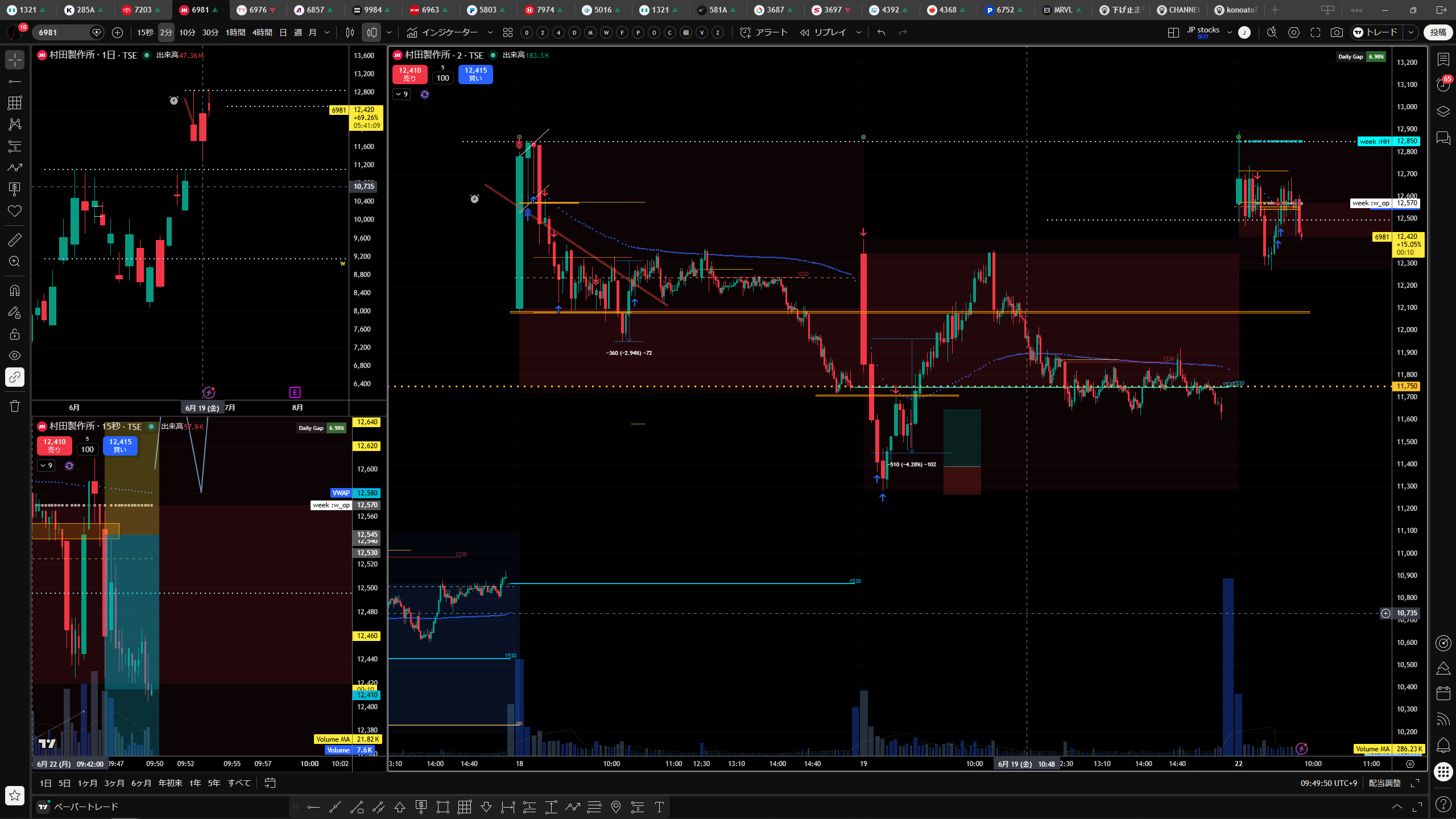
Task: Toggle stay in drawing mode pencil-lock icon
Action: 15,312
